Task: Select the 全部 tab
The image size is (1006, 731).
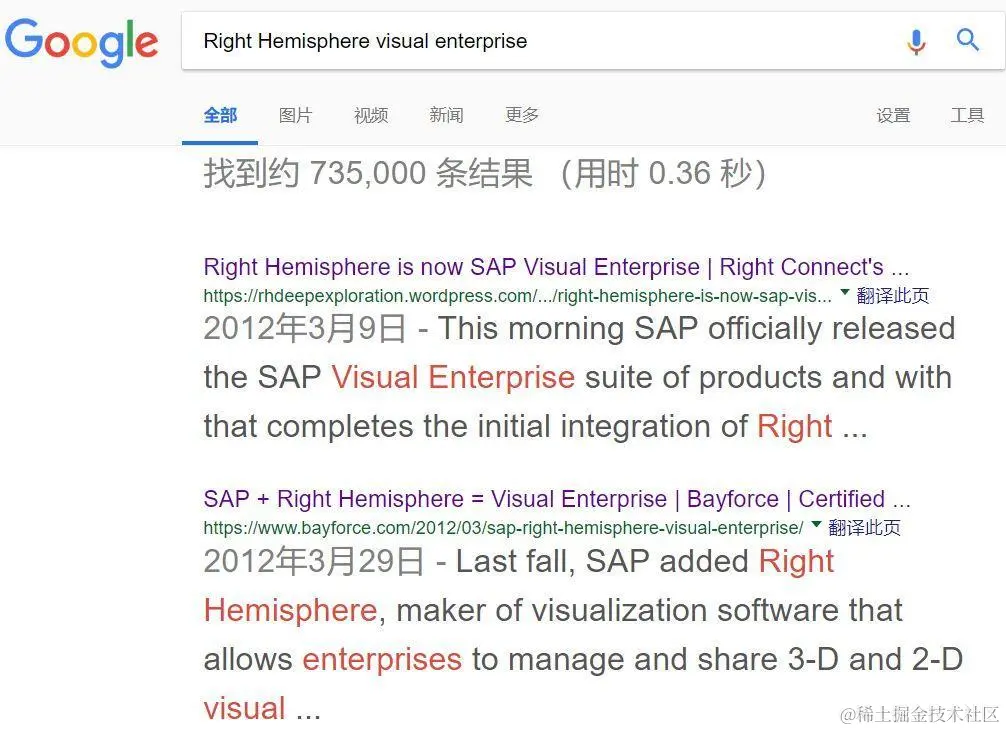Action: 220,115
